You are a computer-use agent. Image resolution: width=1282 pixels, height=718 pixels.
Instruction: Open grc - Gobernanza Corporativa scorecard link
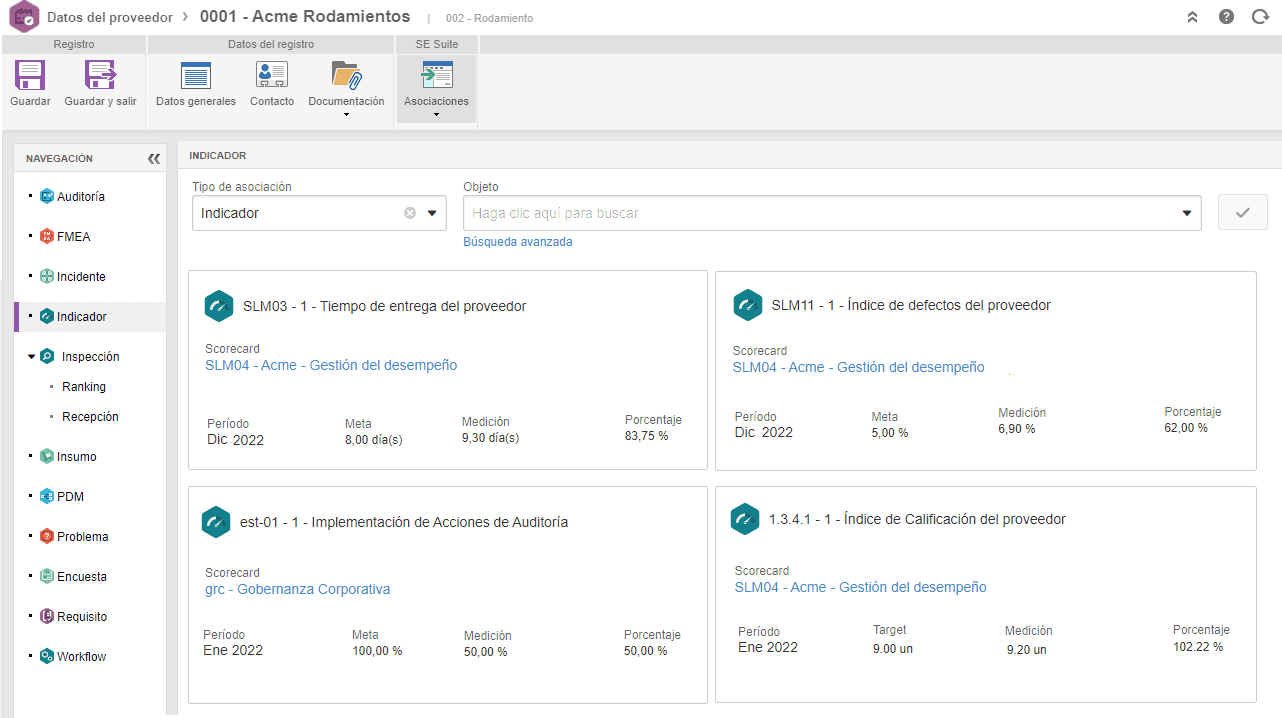298,589
